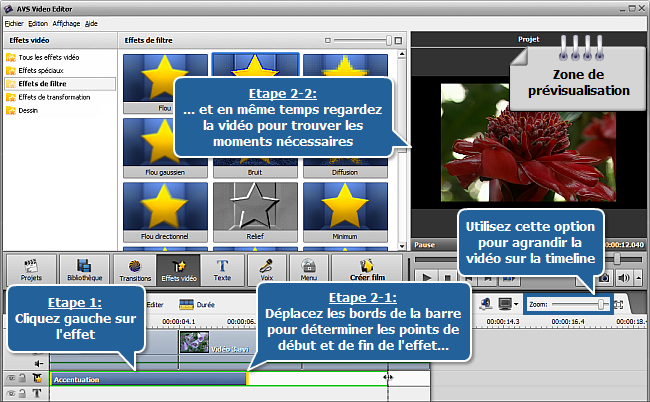The width and height of the screenshot is (650, 402).
Task: Open the Fichier menu
Action: point(14,24)
